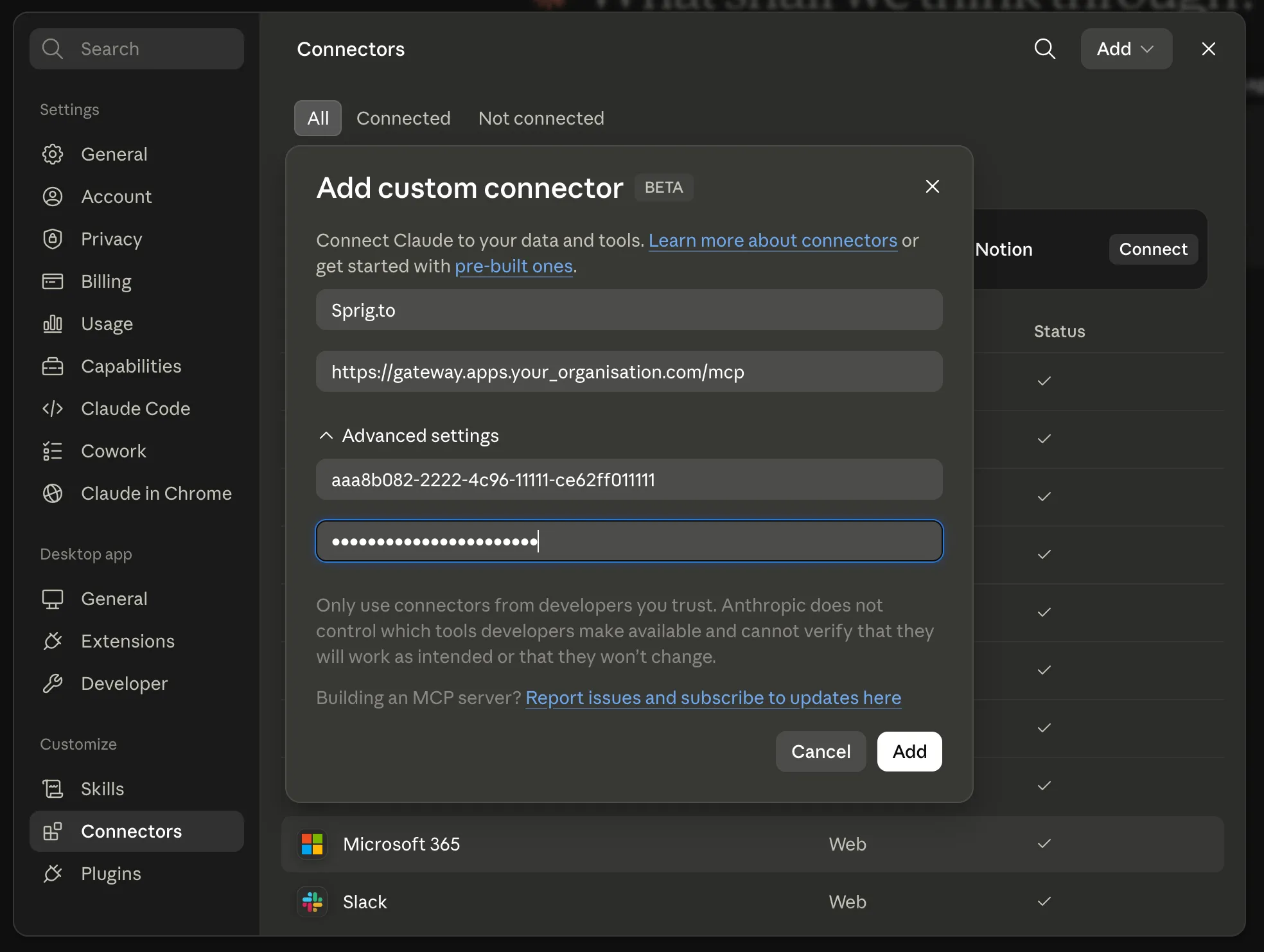Click the gateway MCP URL field
Viewport: 1264px width, 952px height.
[629, 371]
